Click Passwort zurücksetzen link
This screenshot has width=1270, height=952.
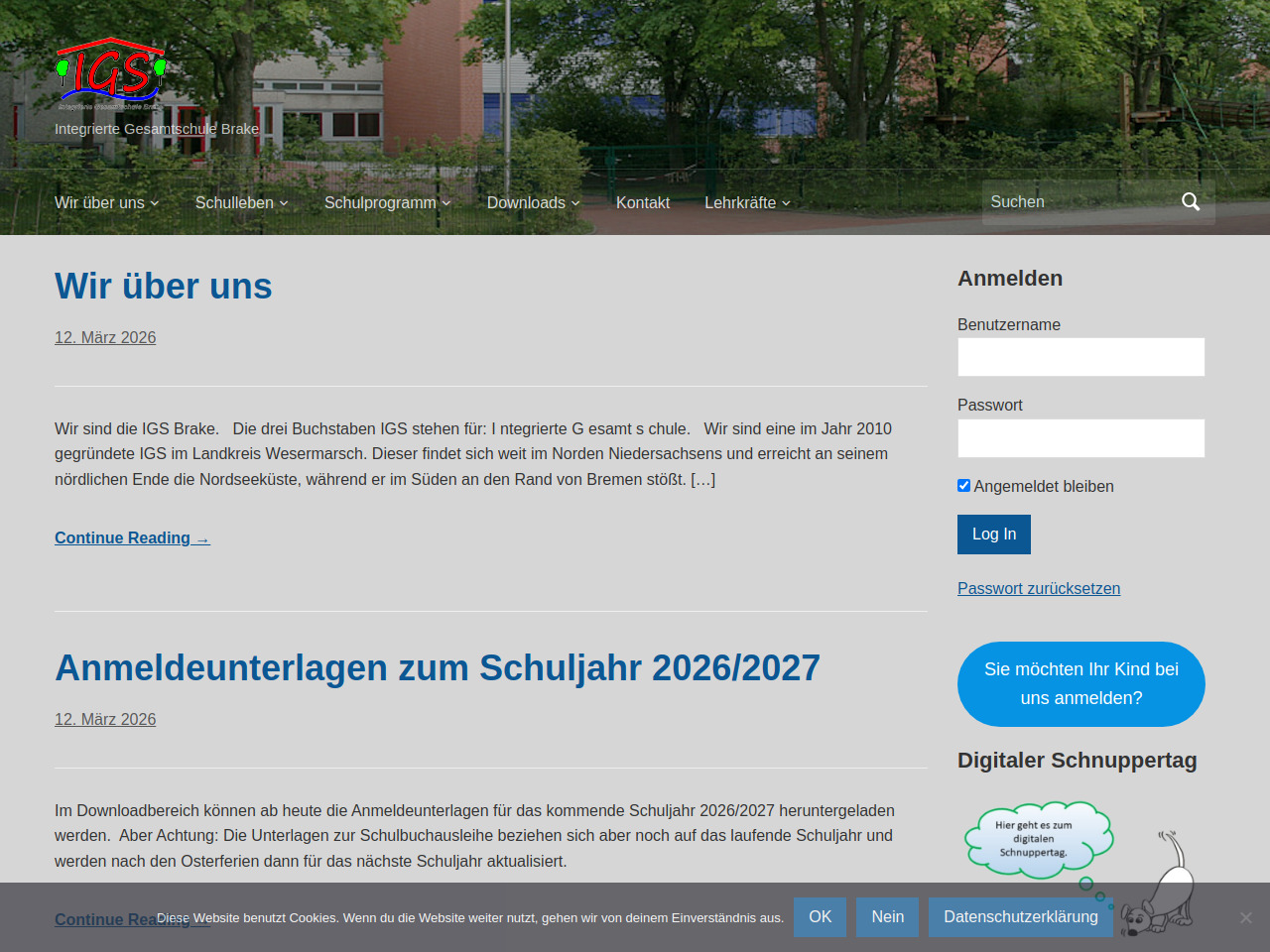click(1038, 588)
